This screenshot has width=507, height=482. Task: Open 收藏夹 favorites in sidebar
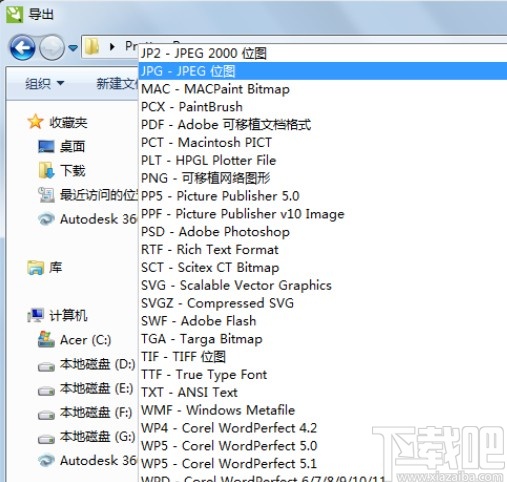[68, 123]
